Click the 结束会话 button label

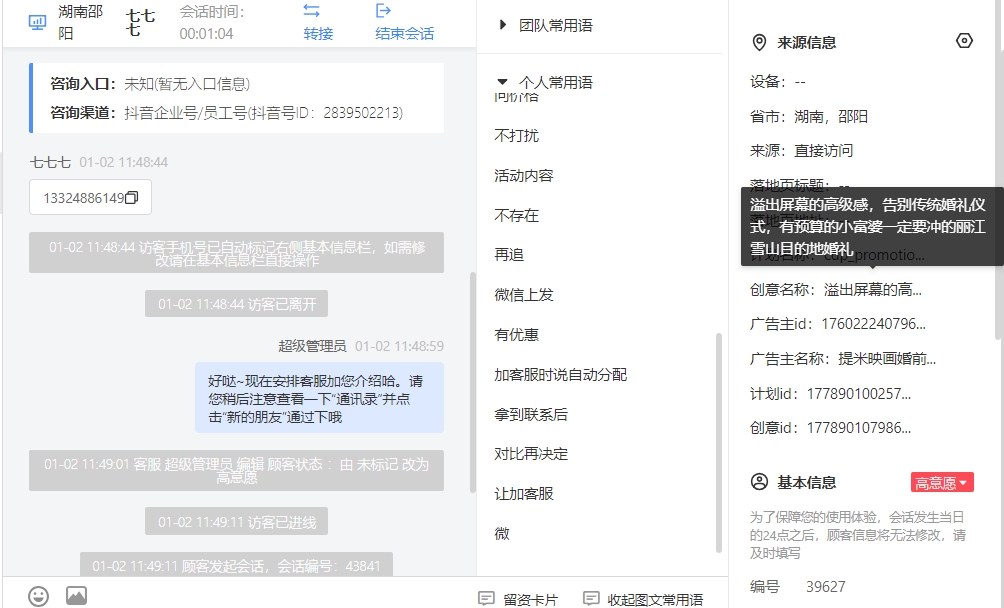click(405, 33)
